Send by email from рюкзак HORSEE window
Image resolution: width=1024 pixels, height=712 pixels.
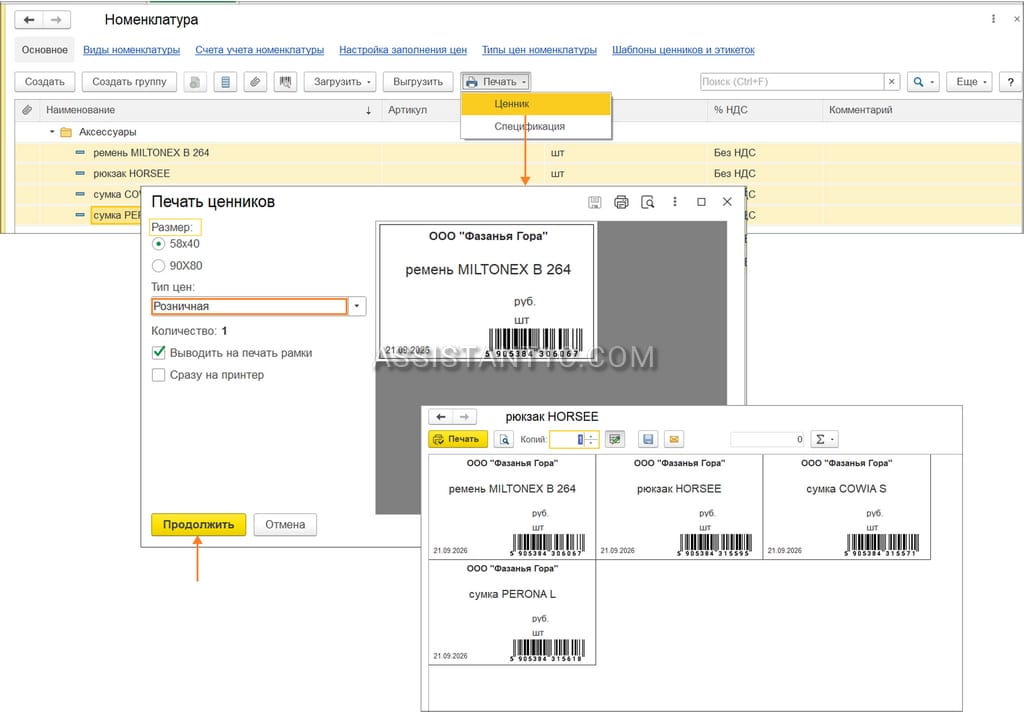tap(674, 440)
